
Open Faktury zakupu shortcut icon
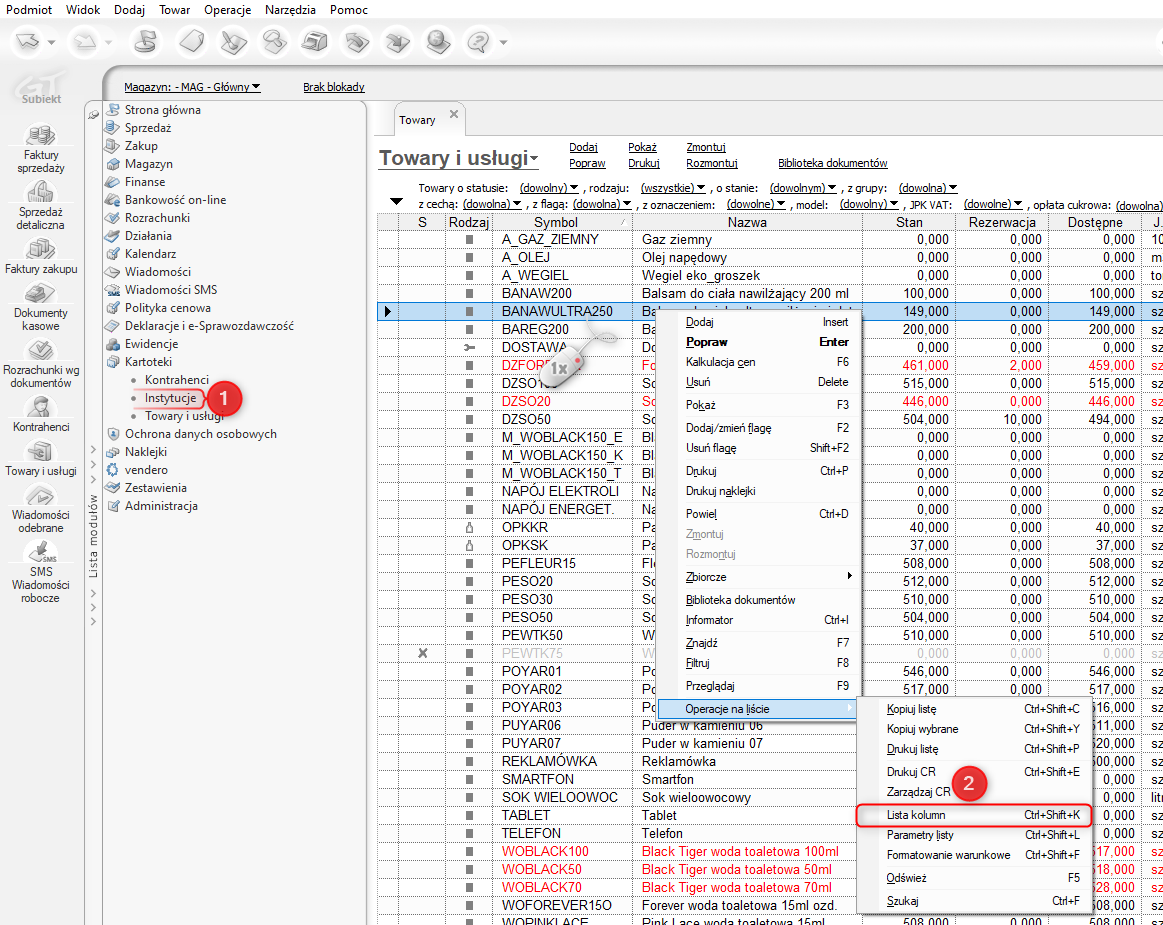click(41, 250)
